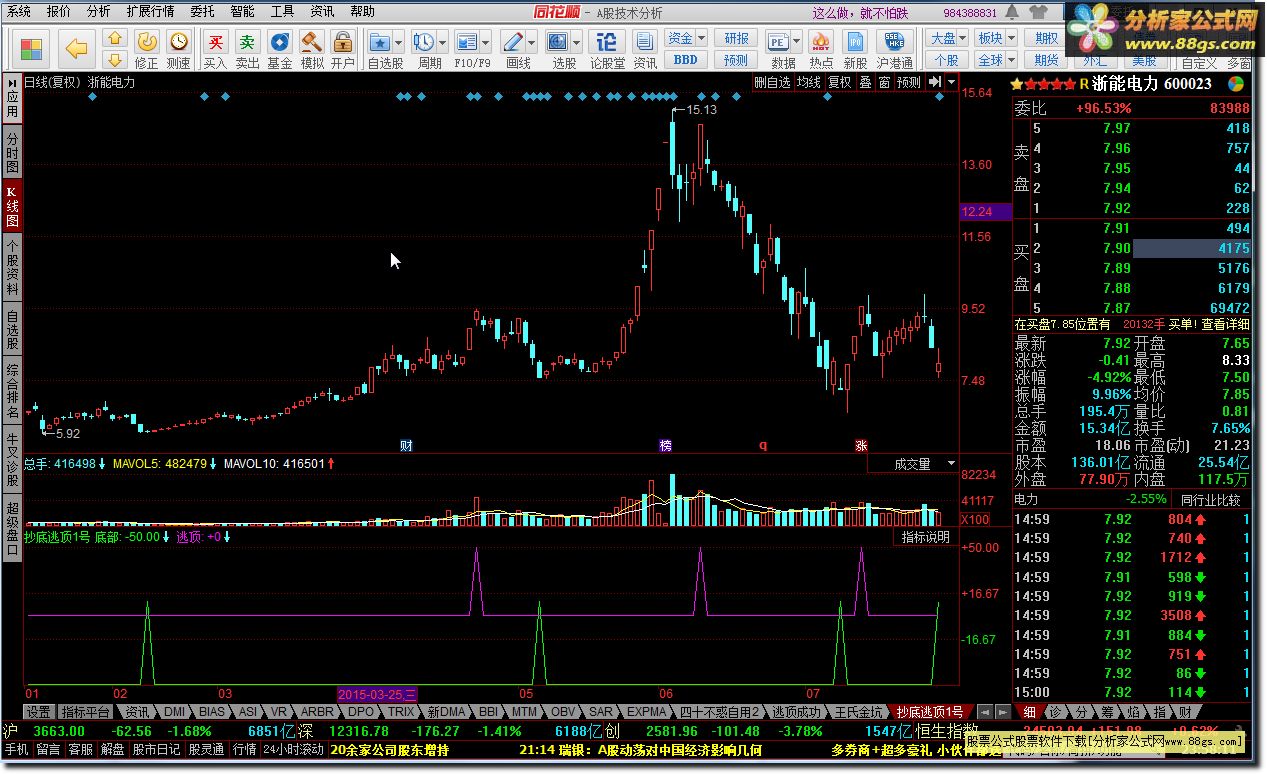Open the 论股堂 forum icon
This screenshot has height=774, width=1267.
(606, 48)
